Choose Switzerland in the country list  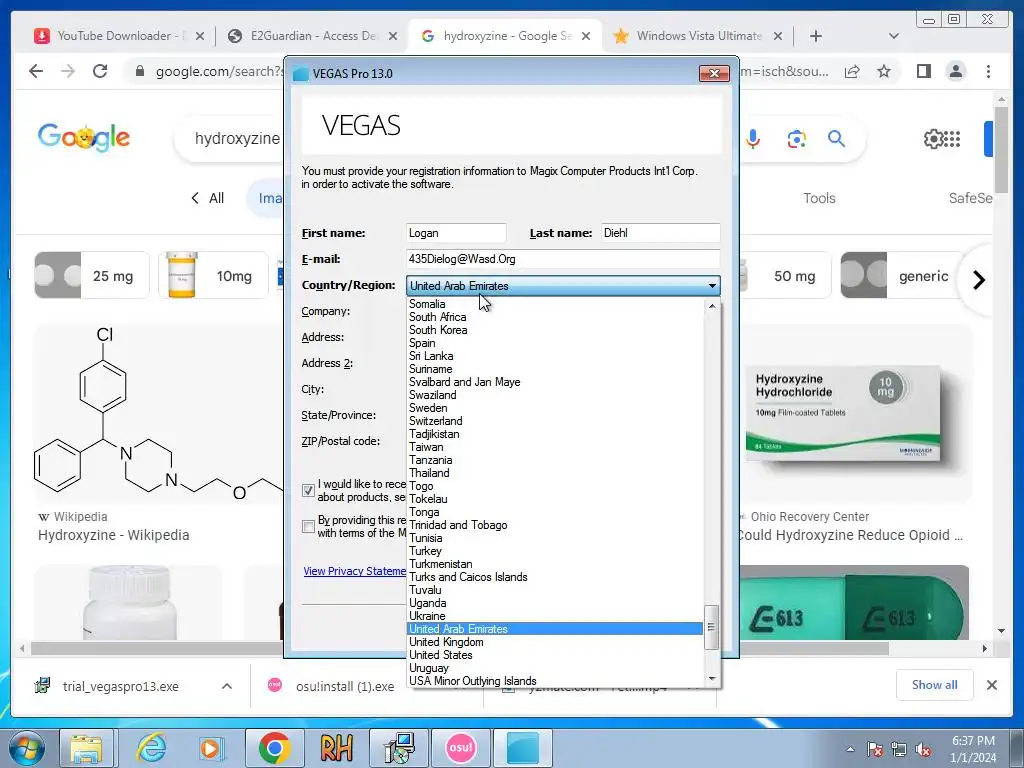[554, 421]
